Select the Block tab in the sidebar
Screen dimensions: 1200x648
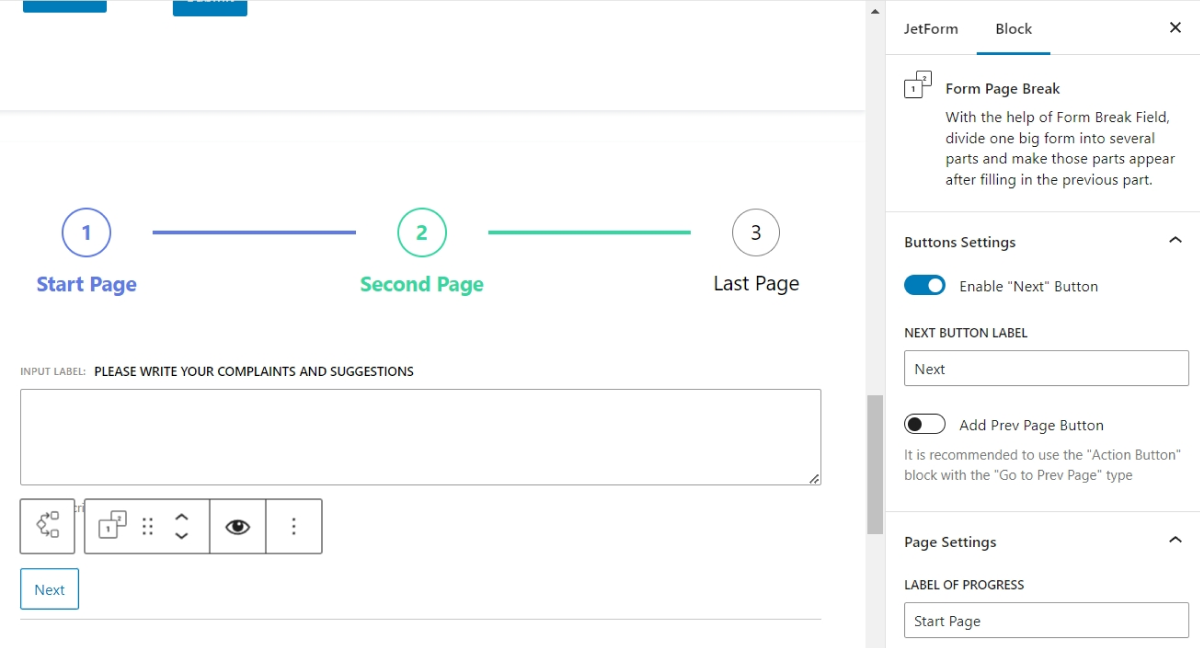tap(1013, 28)
